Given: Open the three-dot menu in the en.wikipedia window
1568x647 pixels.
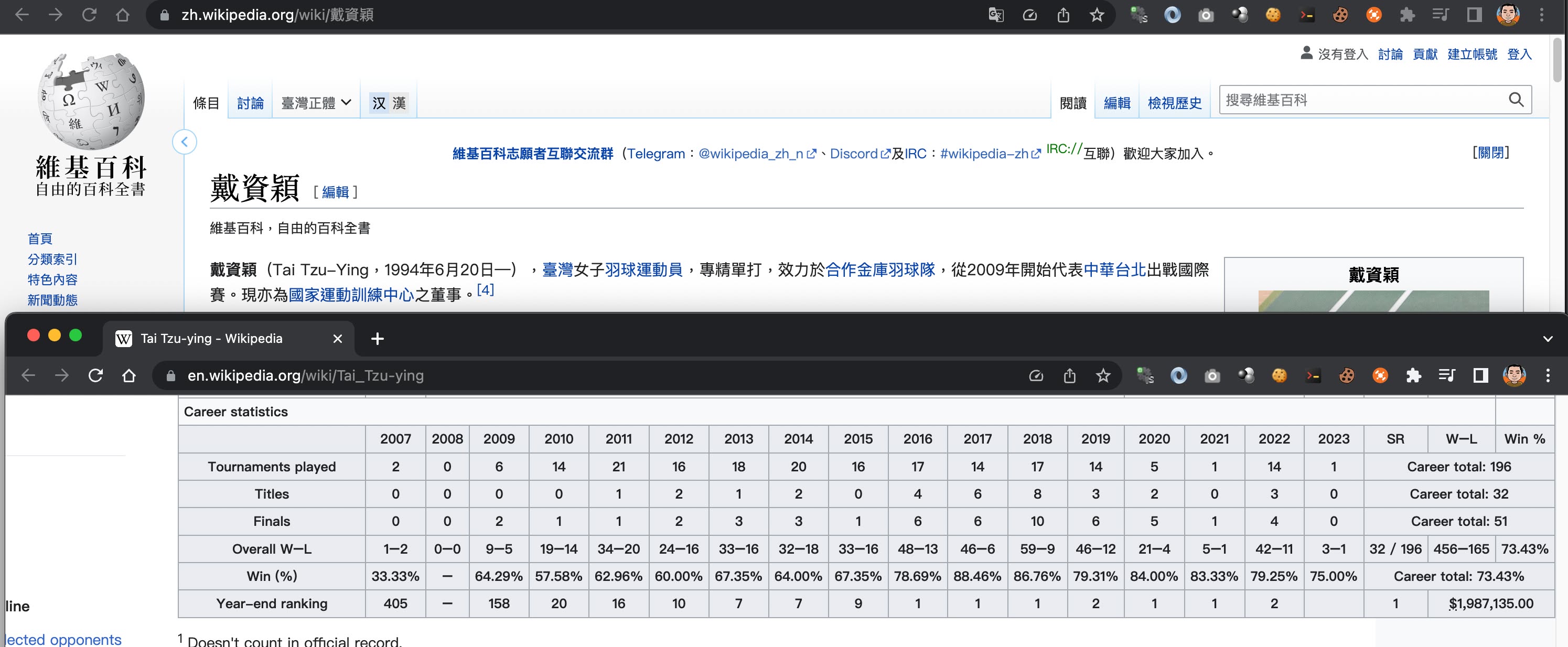Looking at the screenshot, I should (1548, 375).
